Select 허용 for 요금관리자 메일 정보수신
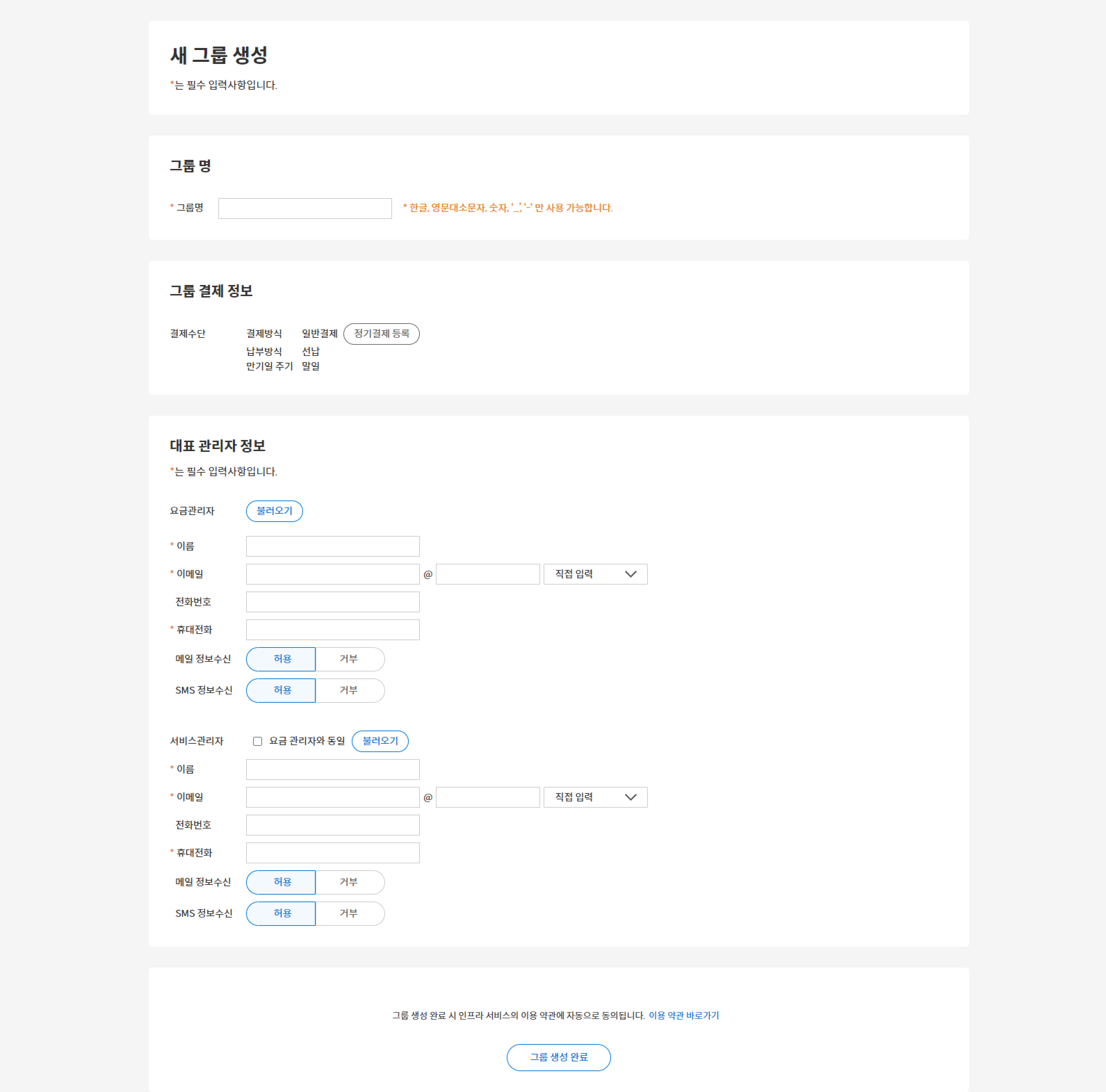 281,659
